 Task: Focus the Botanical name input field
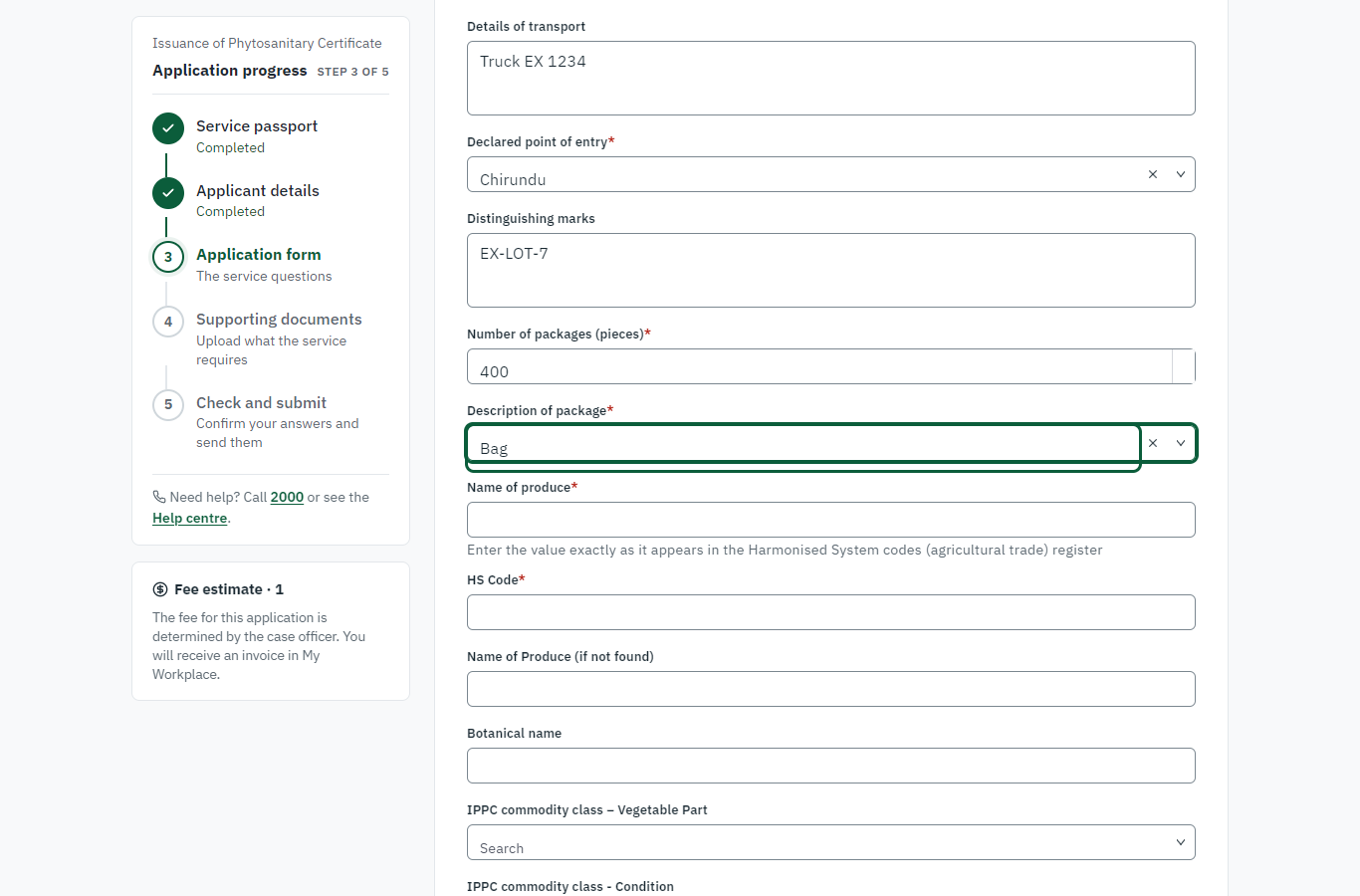pyautogui.click(x=831, y=766)
